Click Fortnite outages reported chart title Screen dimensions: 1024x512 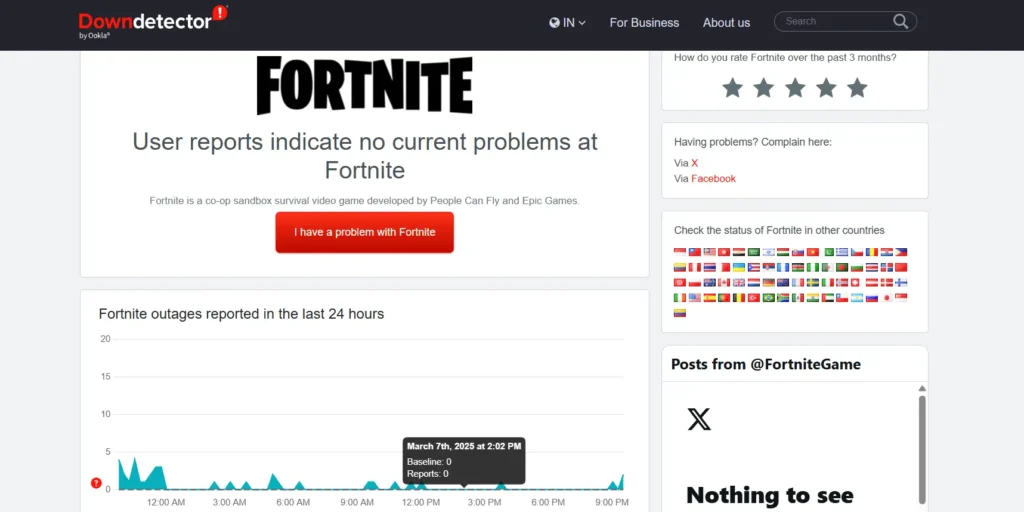(x=241, y=314)
